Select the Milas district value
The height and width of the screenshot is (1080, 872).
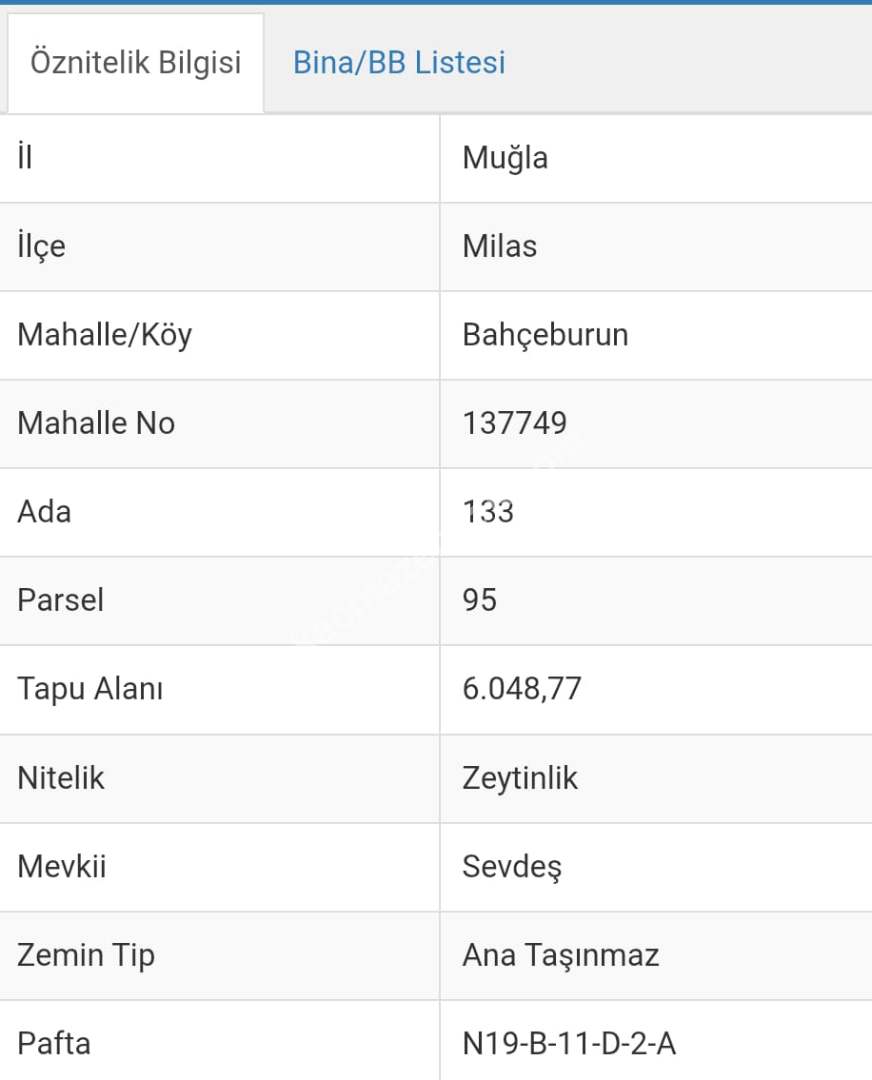click(x=499, y=246)
